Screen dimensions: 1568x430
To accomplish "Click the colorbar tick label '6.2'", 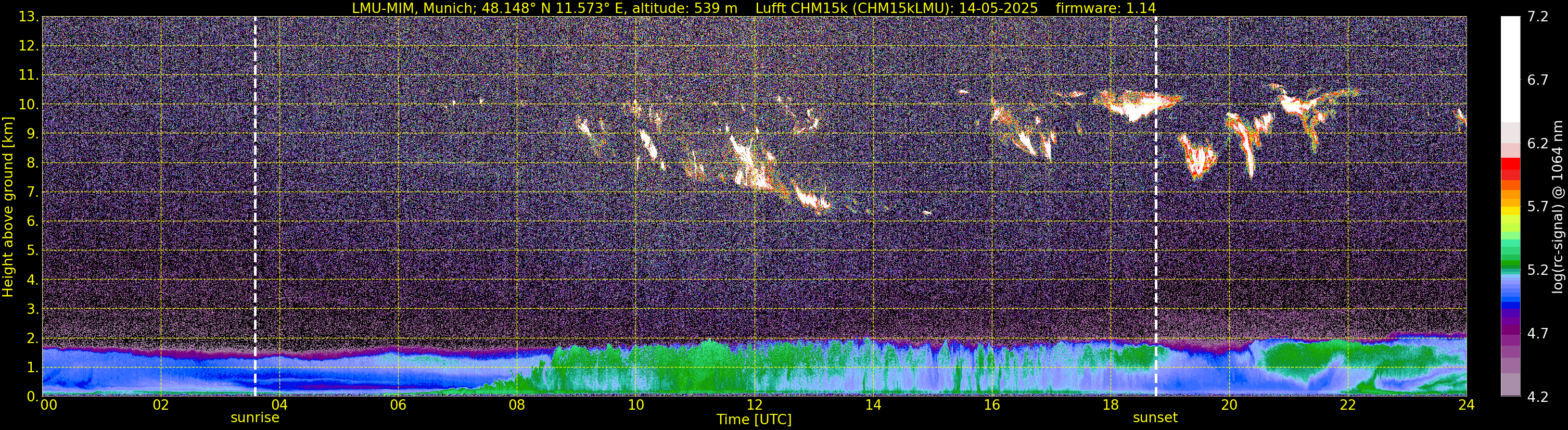I will pyautogui.click(x=1538, y=144).
